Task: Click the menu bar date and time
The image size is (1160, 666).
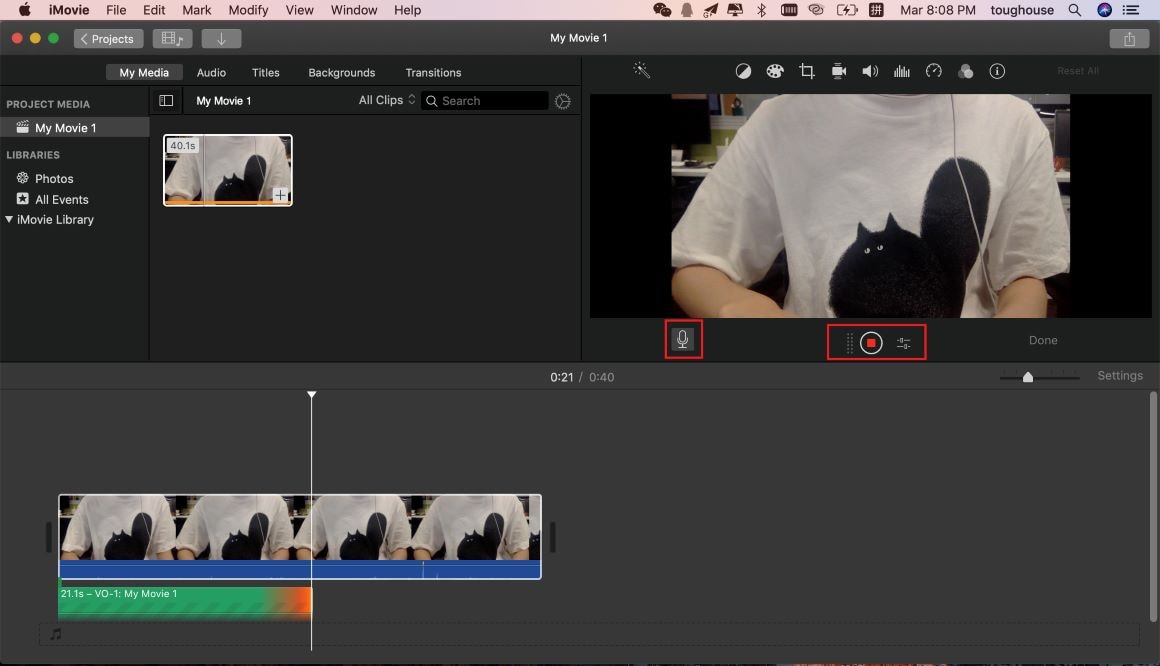Action: click(937, 10)
